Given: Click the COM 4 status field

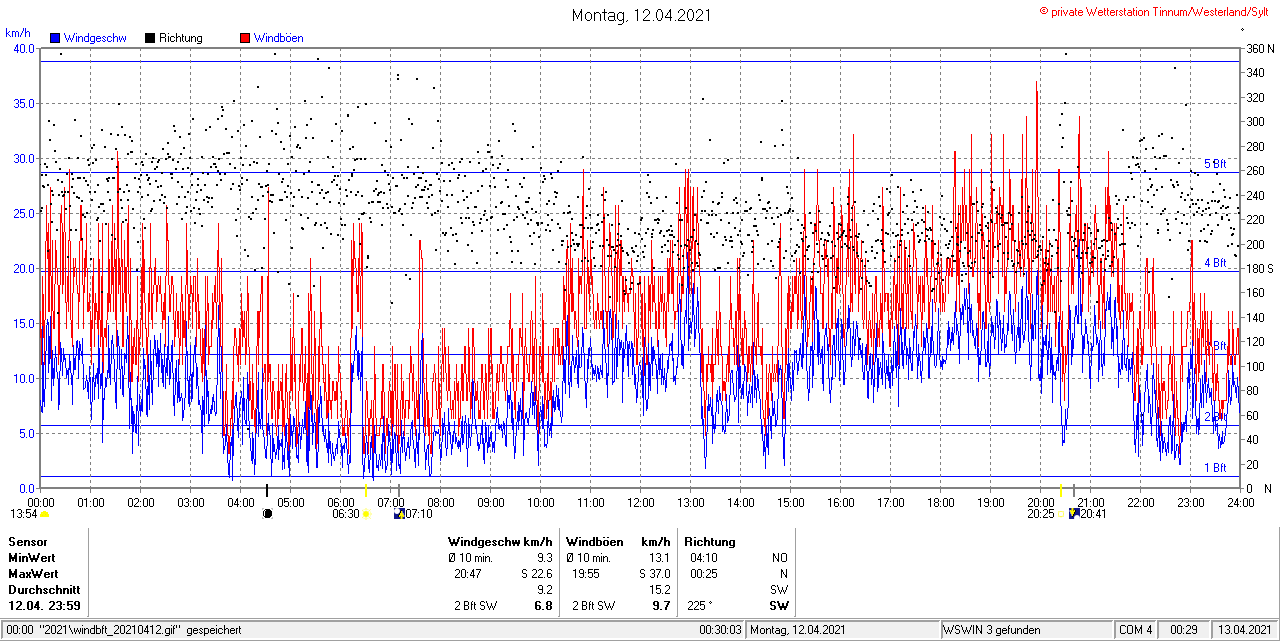Looking at the screenshot, I should pos(1136,630).
